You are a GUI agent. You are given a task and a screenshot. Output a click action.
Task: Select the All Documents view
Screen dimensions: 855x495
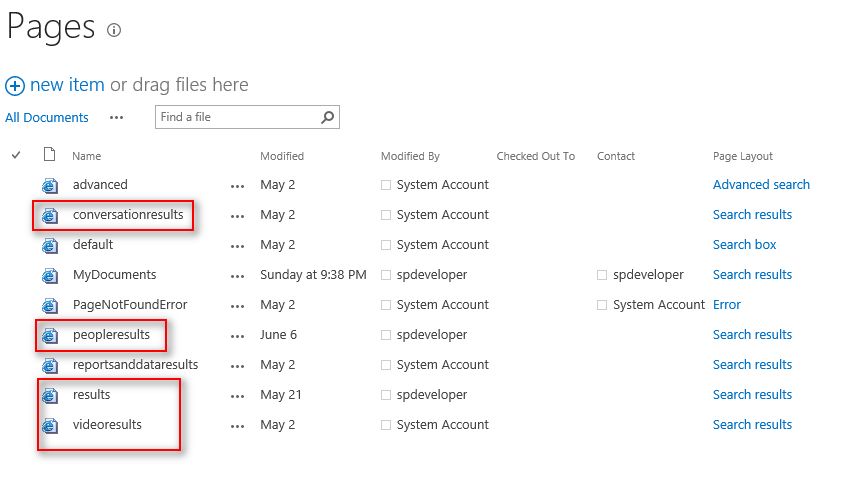[47, 117]
